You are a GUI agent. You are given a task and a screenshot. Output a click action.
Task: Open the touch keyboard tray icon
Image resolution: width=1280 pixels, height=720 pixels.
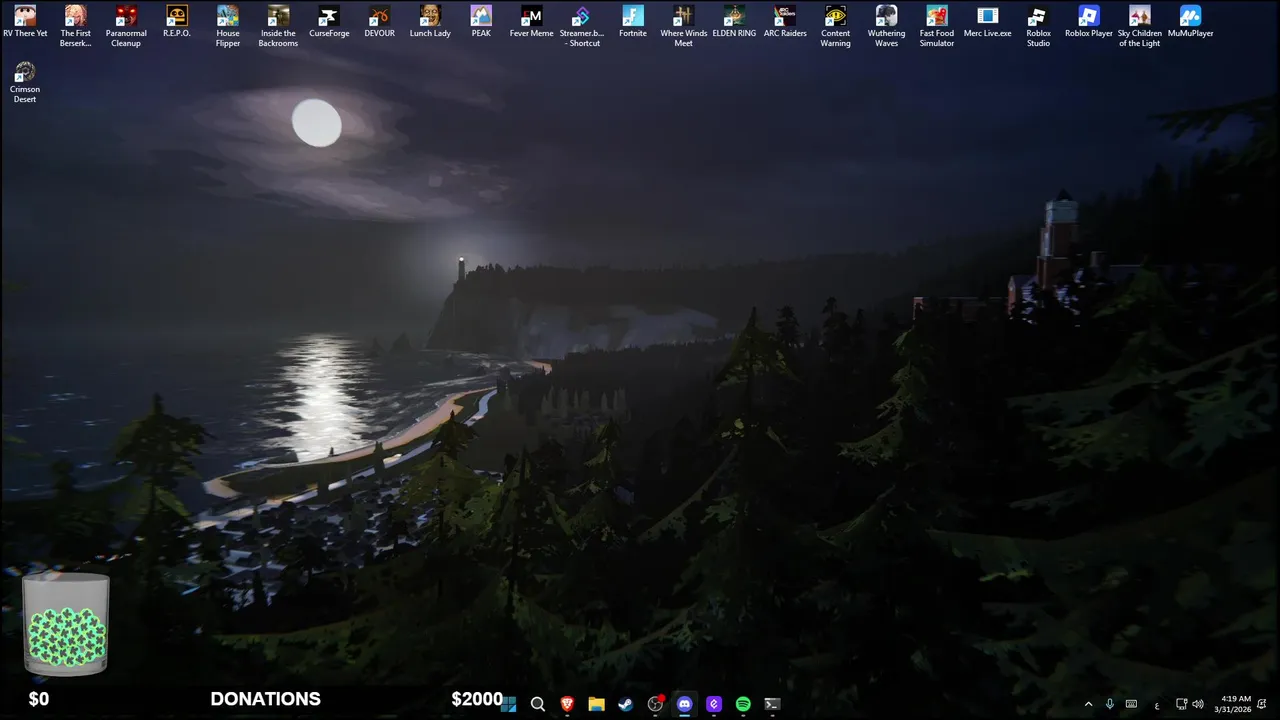point(1132,704)
